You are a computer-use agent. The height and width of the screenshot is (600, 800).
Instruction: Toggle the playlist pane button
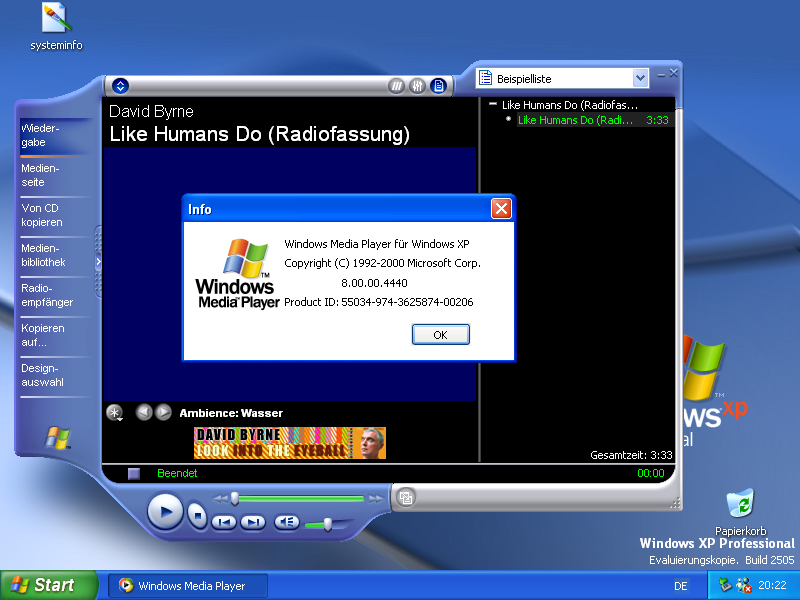click(x=438, y=86)
